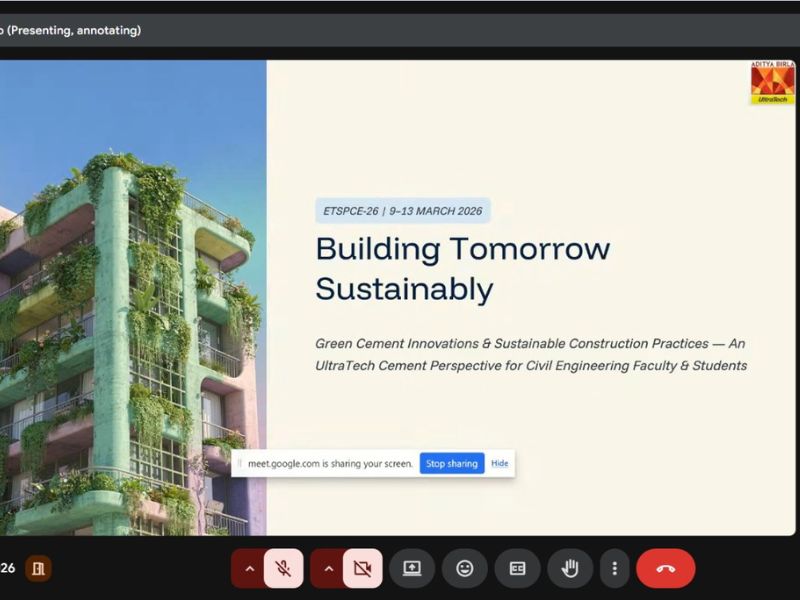This screenshot has width=800, height=600.
Task: Expand video settings chevron beside camera
Action: (327, 569)
